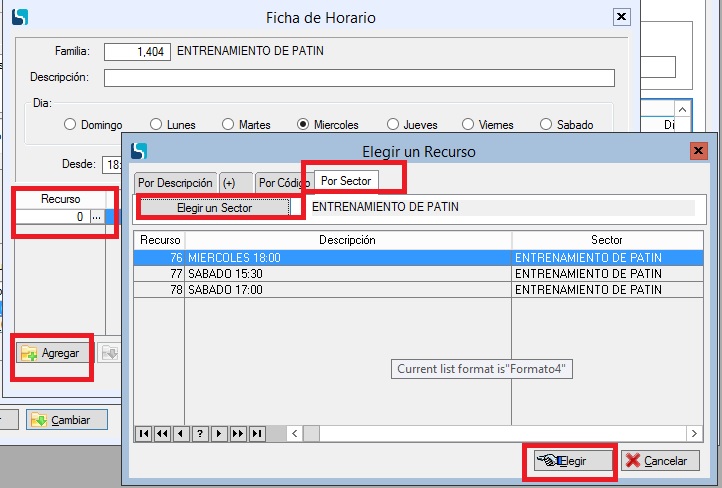Jump forward a page of records

[x=238, y=434]
